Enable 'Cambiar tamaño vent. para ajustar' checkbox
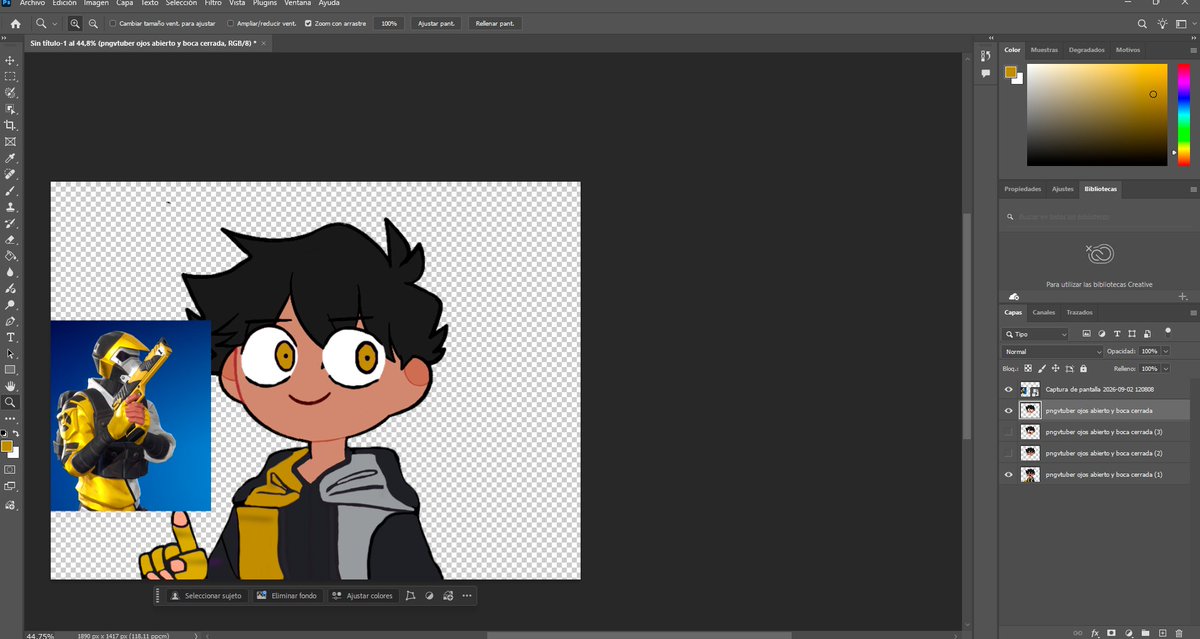This screenshot has height=639, width=1200. tap(112, 23)
